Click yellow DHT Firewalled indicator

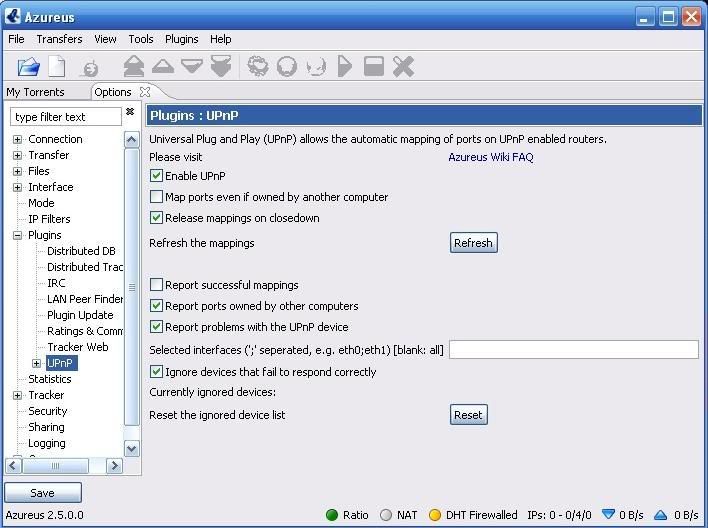pos(435,515)
